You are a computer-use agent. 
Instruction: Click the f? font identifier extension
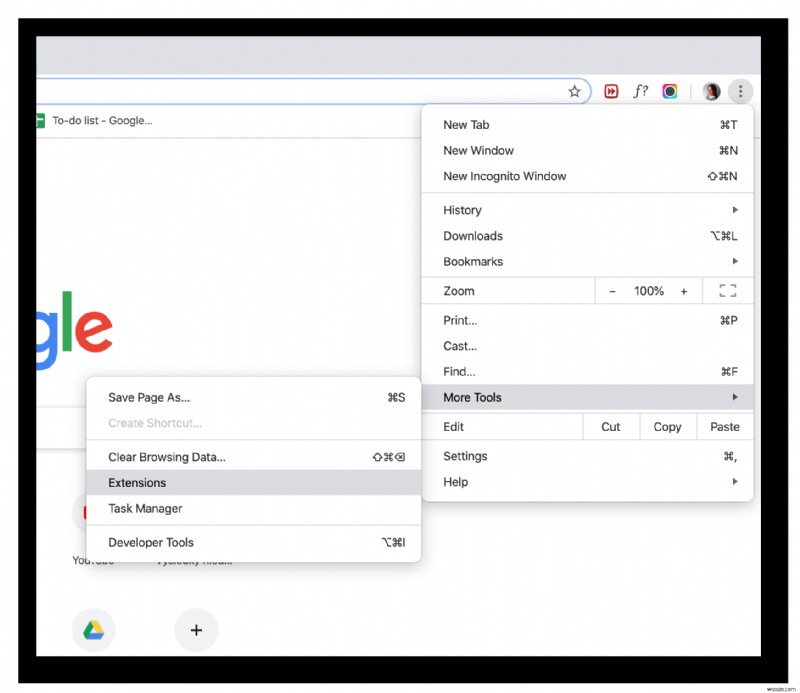click(640, 91)
